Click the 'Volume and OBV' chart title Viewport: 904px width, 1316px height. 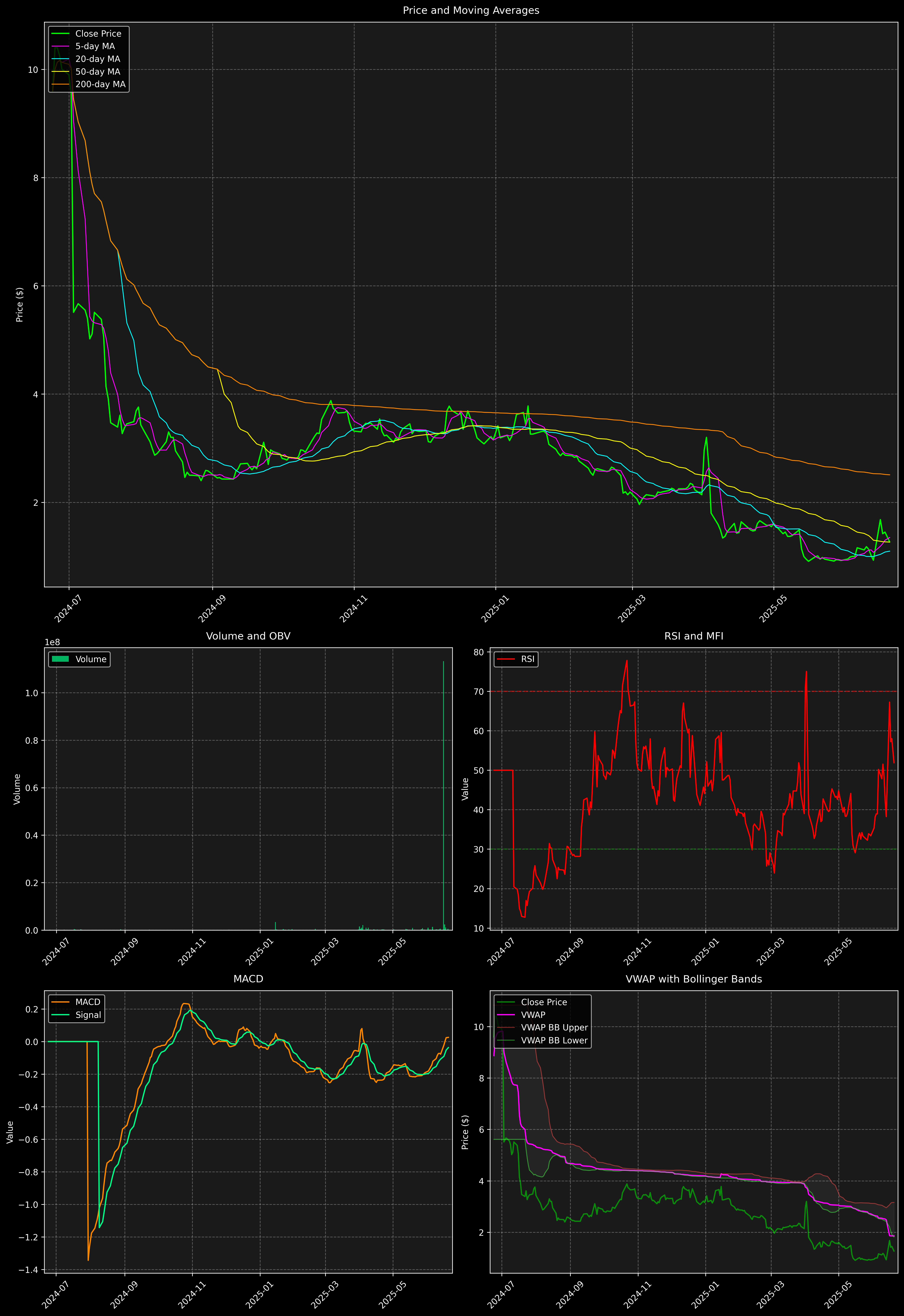tap(248, 636)
